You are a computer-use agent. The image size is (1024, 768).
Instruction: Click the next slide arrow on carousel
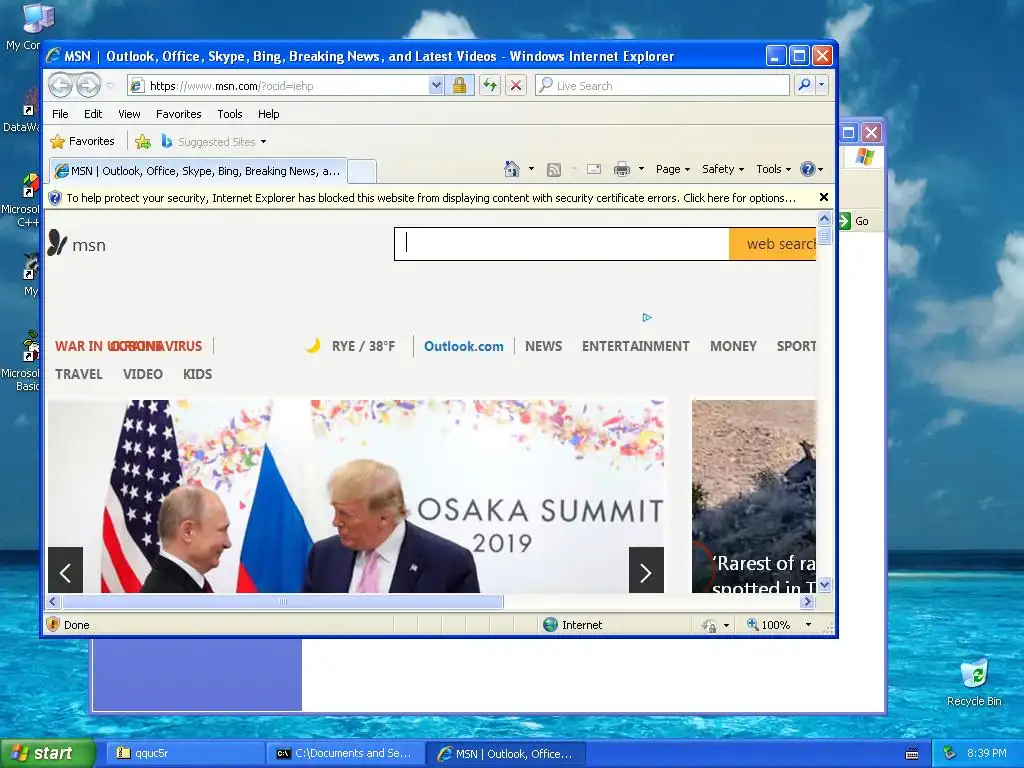point(646,570)
